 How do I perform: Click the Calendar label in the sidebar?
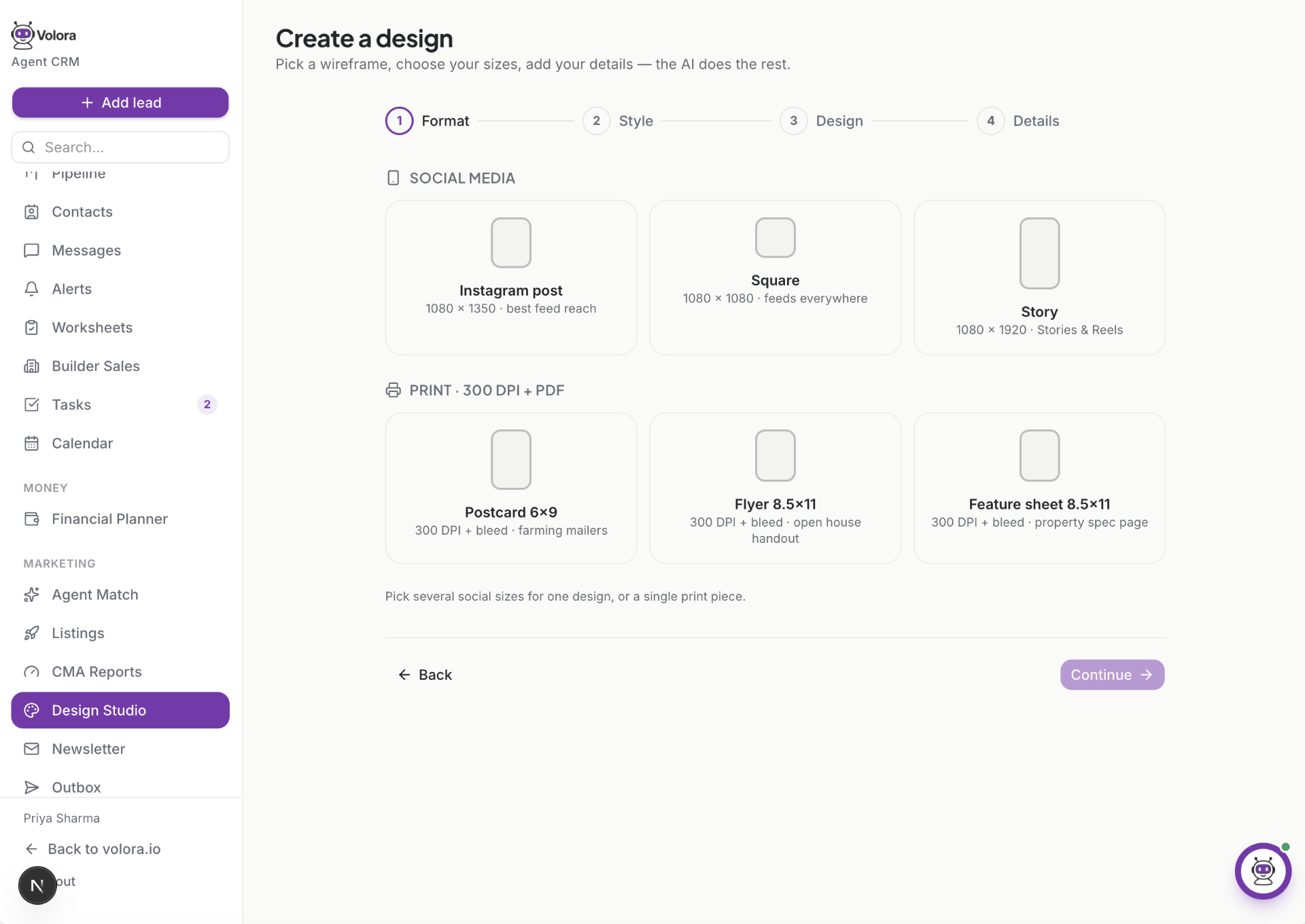tap(82, 444)
